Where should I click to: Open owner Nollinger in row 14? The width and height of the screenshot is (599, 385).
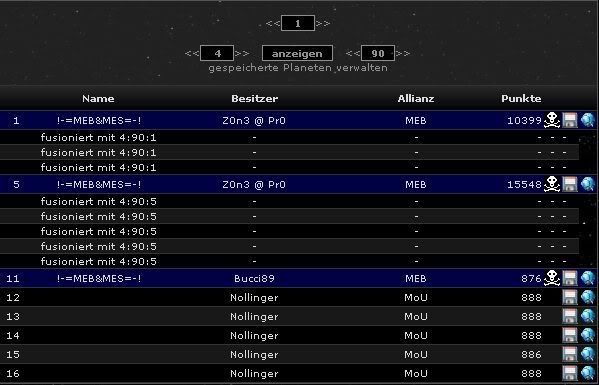click(x=254, y=336)
